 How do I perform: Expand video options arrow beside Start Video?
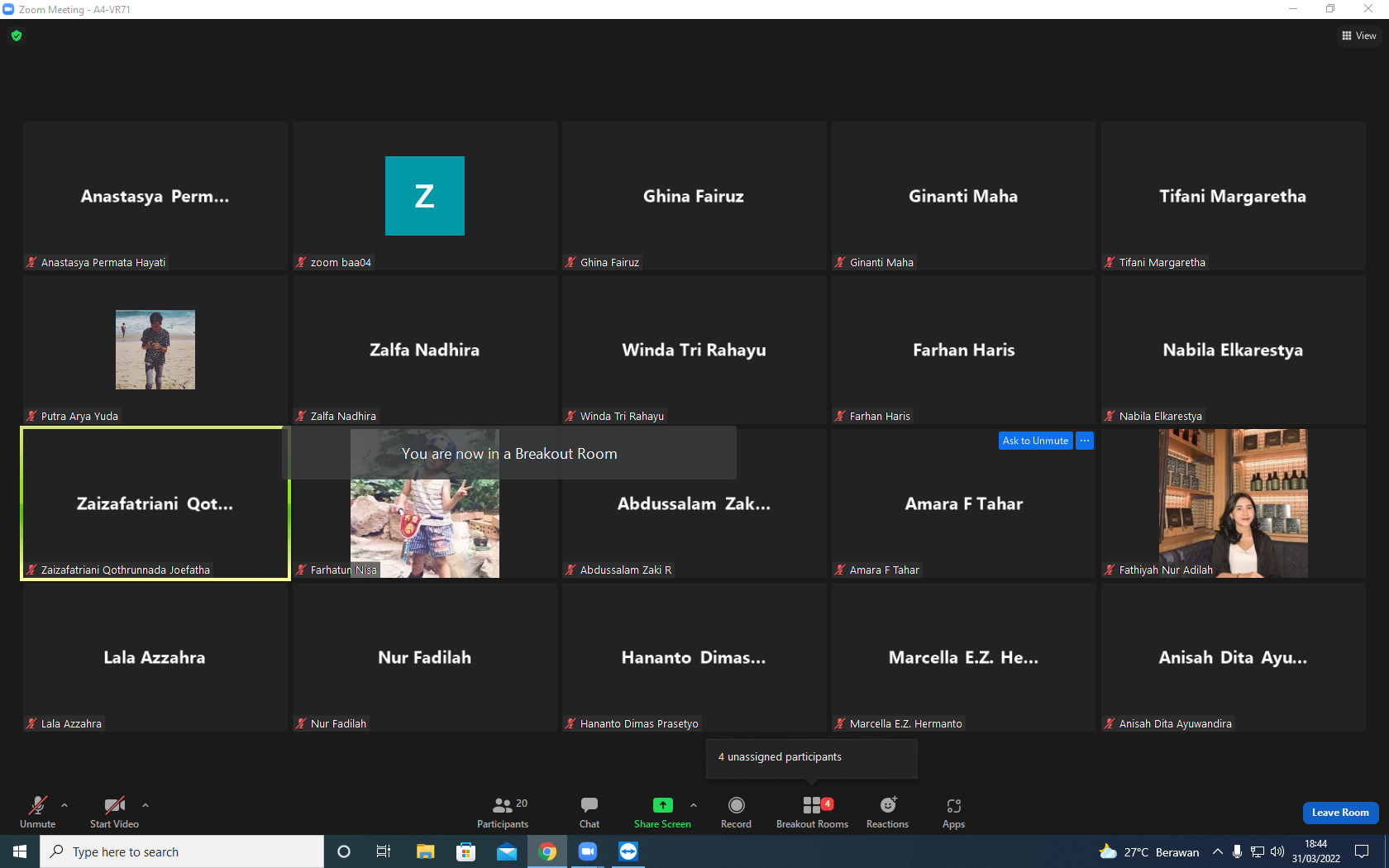(146, 804)
